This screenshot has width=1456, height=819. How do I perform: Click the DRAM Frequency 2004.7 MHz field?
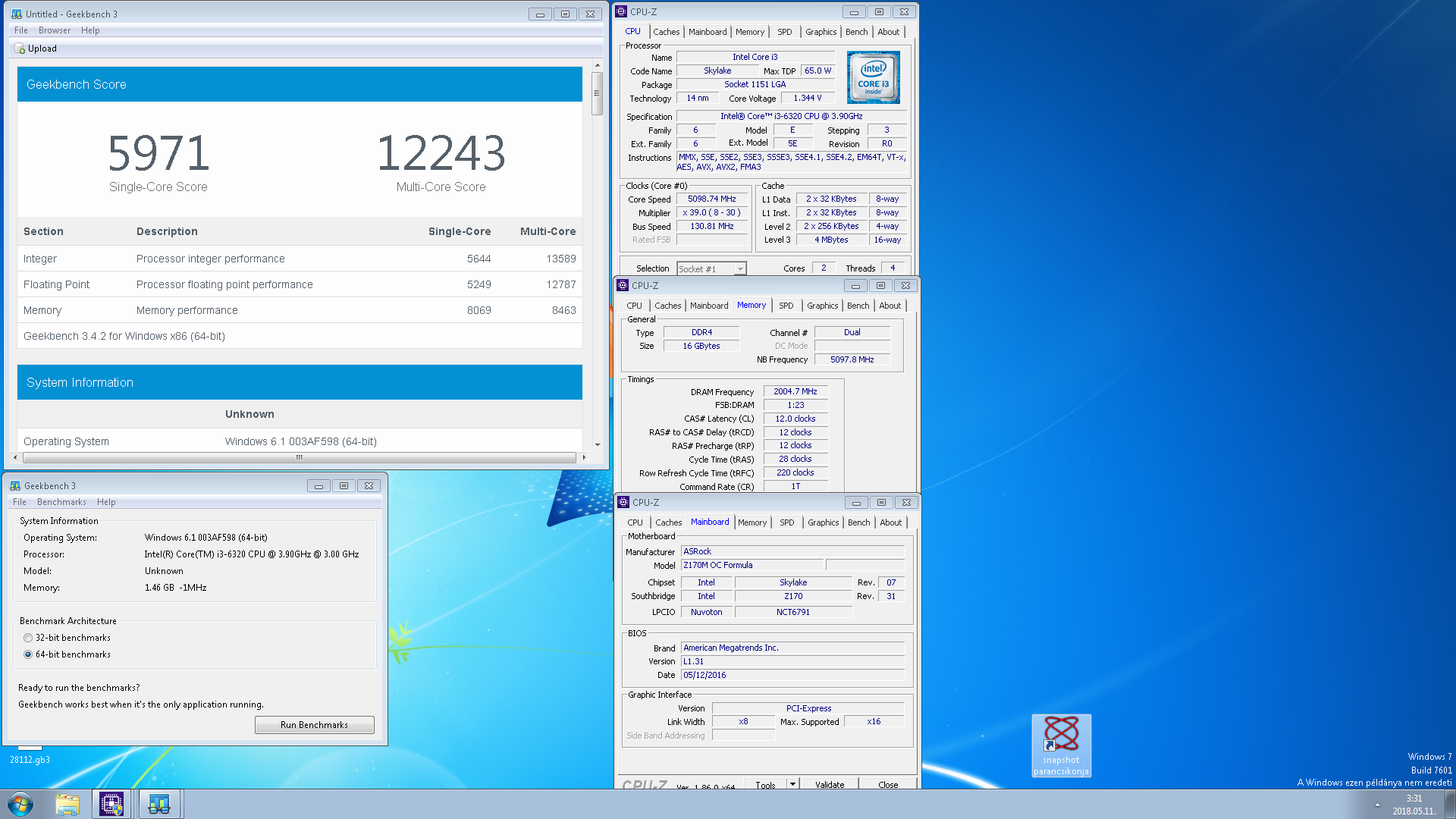(x=795, y=391)
